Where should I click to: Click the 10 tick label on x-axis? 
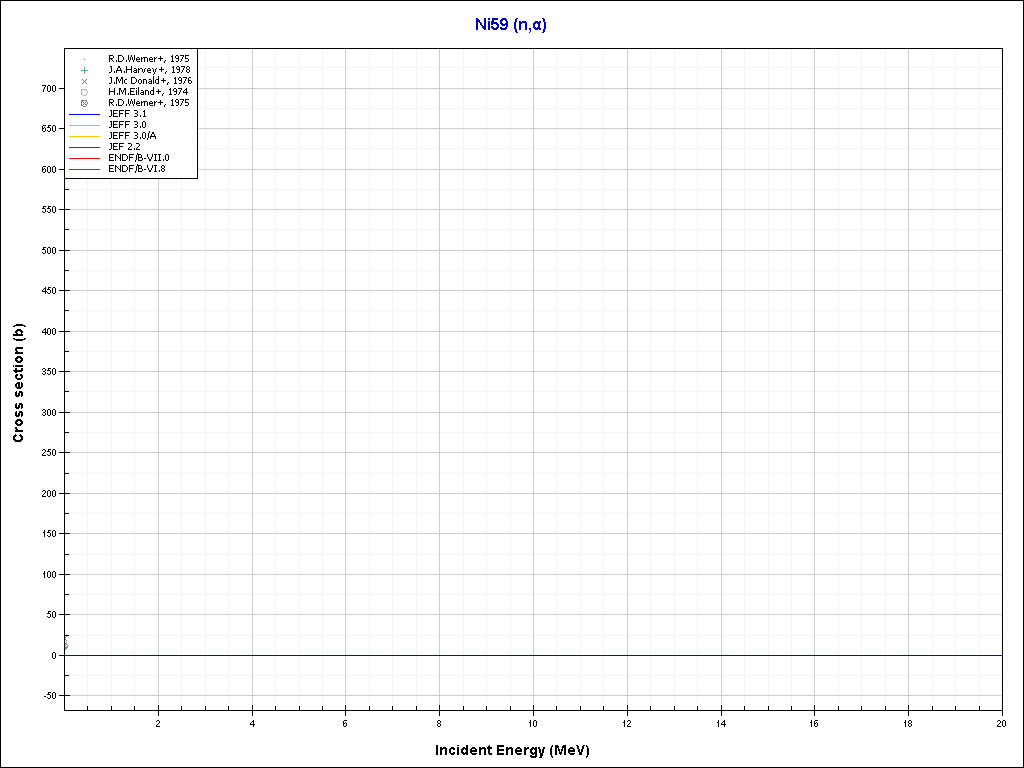pos(533,723)
